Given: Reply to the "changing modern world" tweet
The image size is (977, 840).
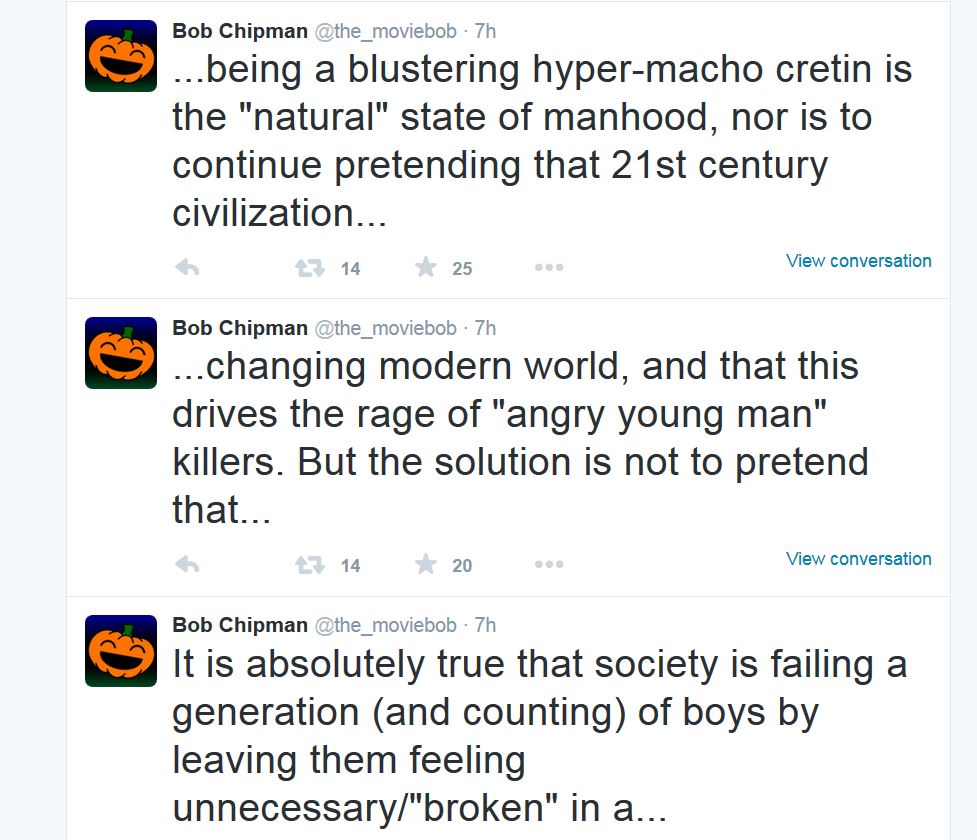Looking at the screenshot, I should [x=187, y=565].
